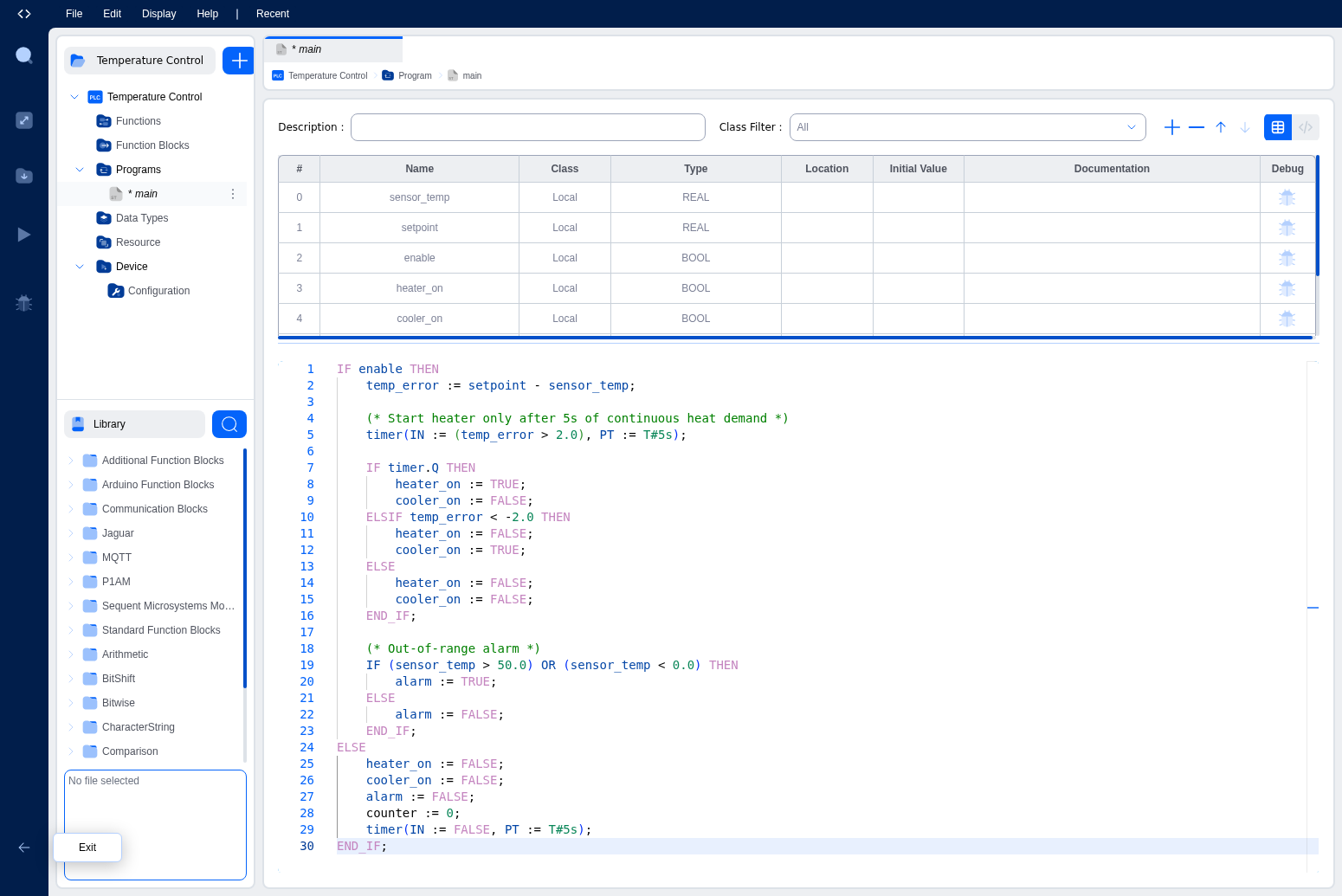
Task: Click code line 30 END_IF
Action: pyautogui.click(x=362, y=847)
